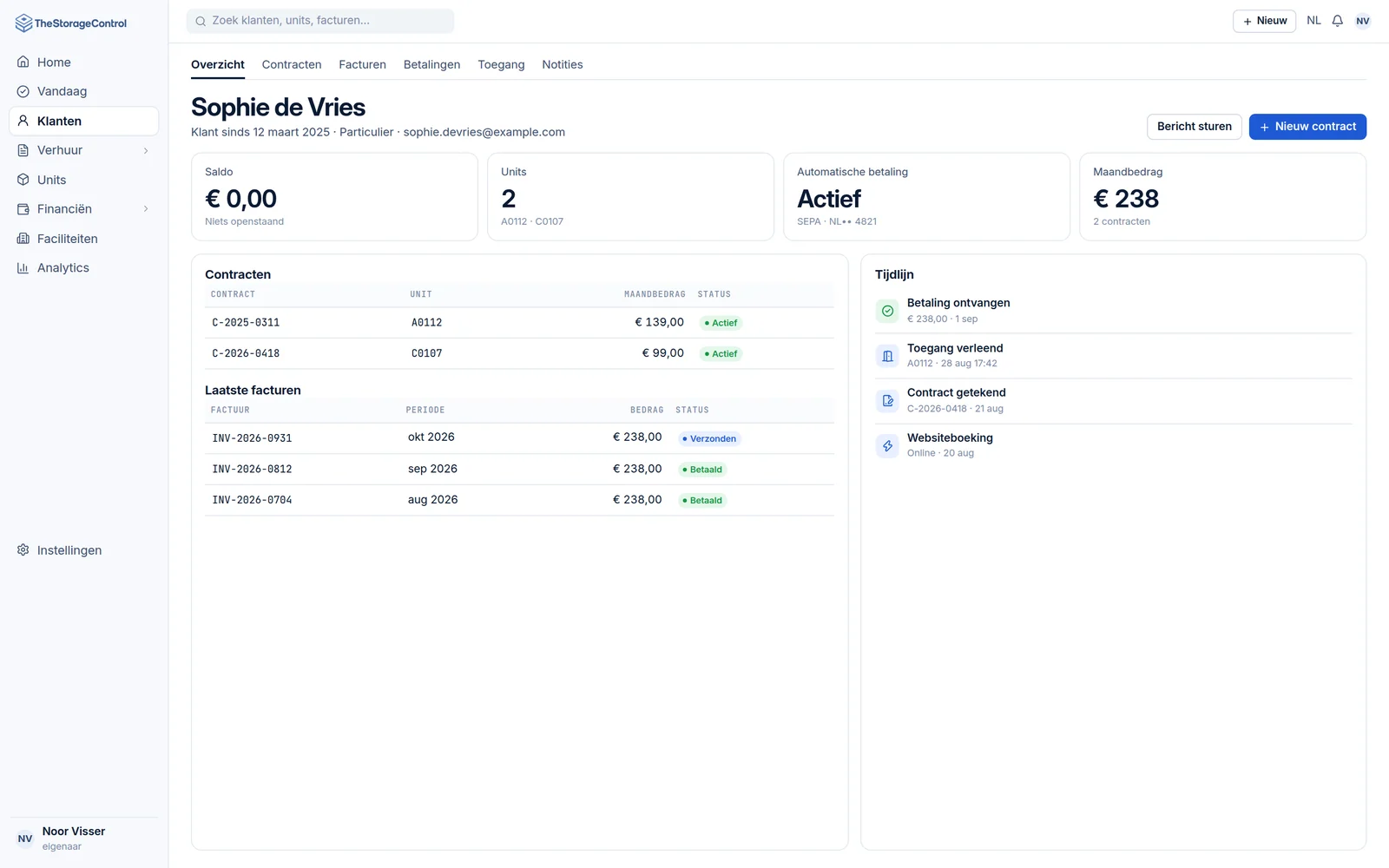This screenshot has width=1389, height=868.
Task: Click the Toegang verleend door icon
Action: (x=887, y=356)
